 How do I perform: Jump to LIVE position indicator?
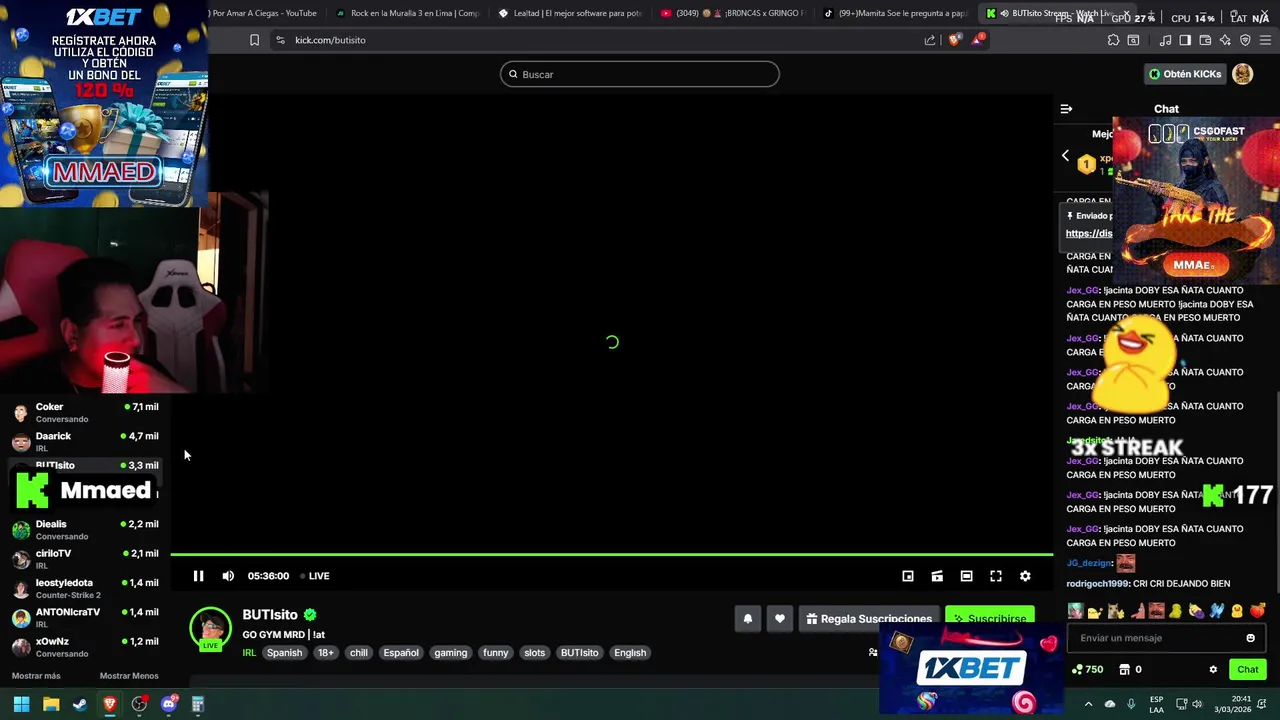pos(315,576)
